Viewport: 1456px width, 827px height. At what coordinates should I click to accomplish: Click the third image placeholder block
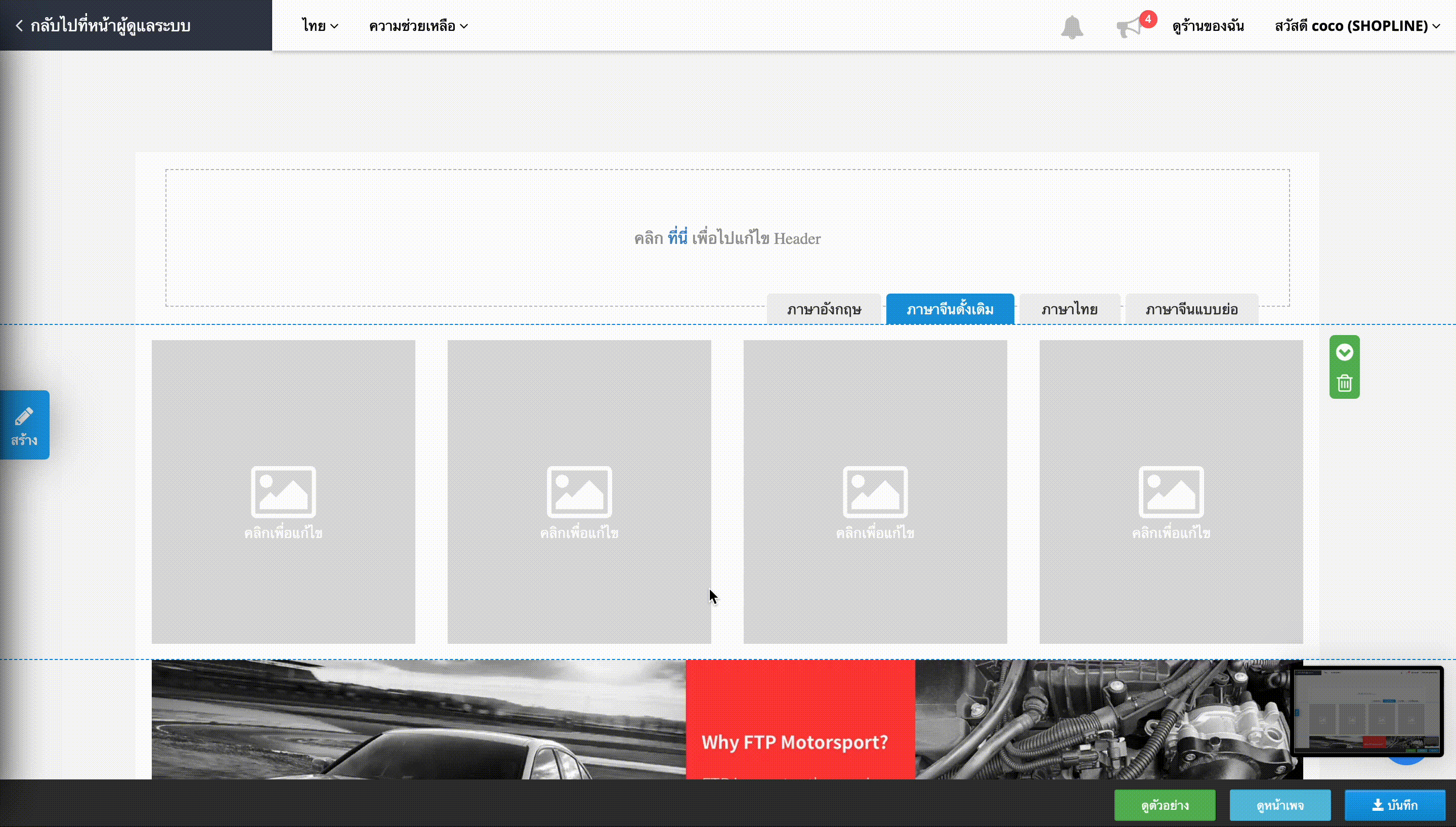875,492
